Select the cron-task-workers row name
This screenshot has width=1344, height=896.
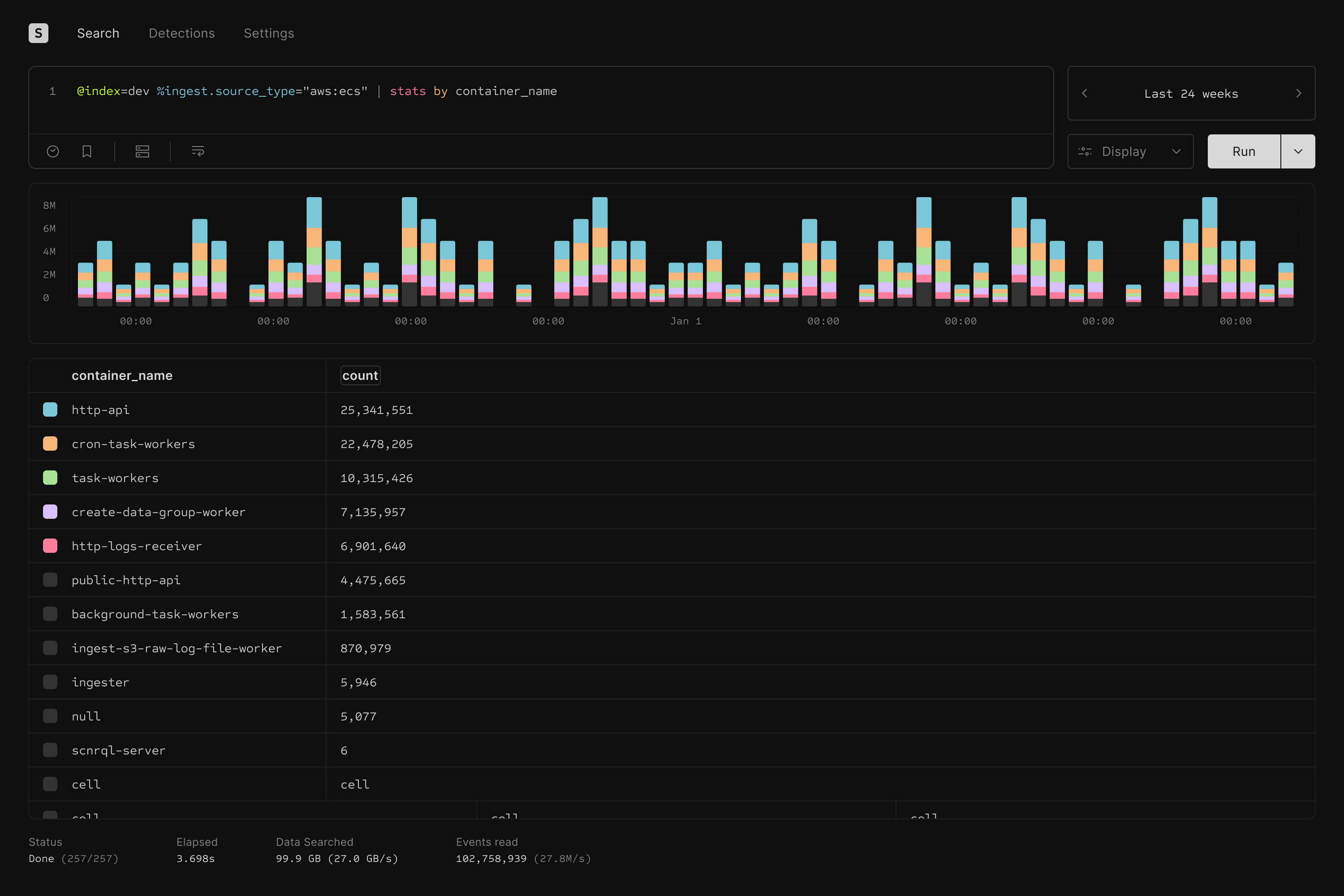(133, 444)
